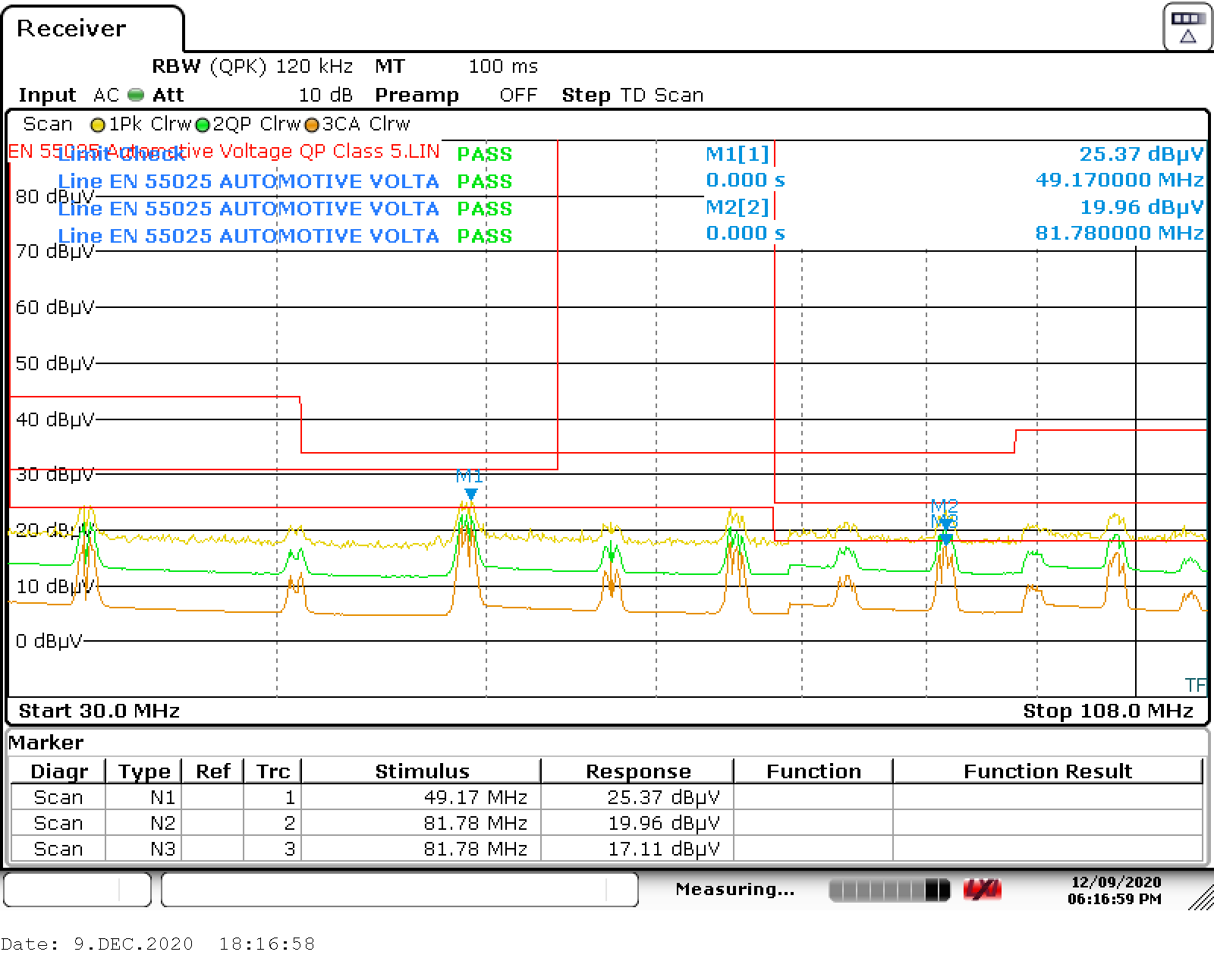Screen dimensions: 1214x980
Task: Click the TF label at diagram corner
Action: point(1195,686)
